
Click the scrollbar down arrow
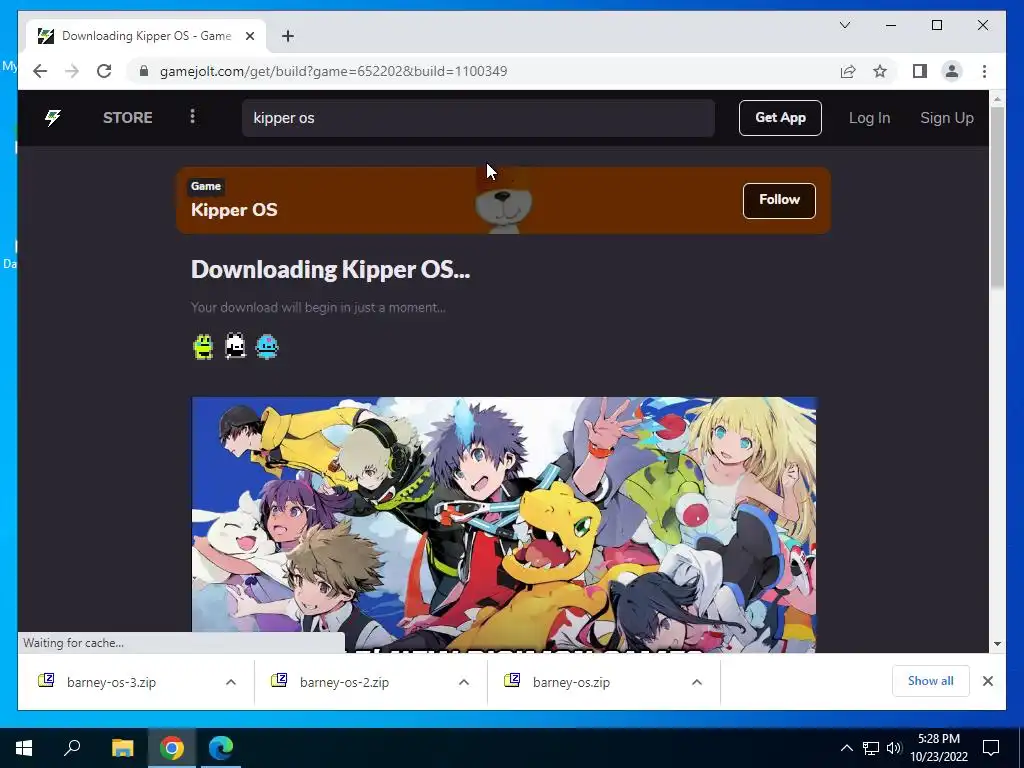click(997, 644)
